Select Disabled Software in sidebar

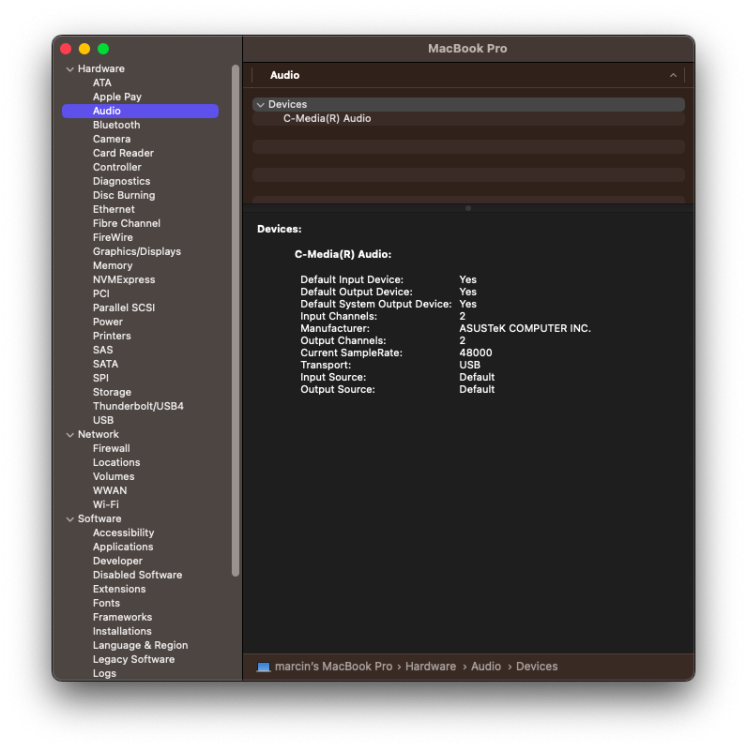point(140,575)
